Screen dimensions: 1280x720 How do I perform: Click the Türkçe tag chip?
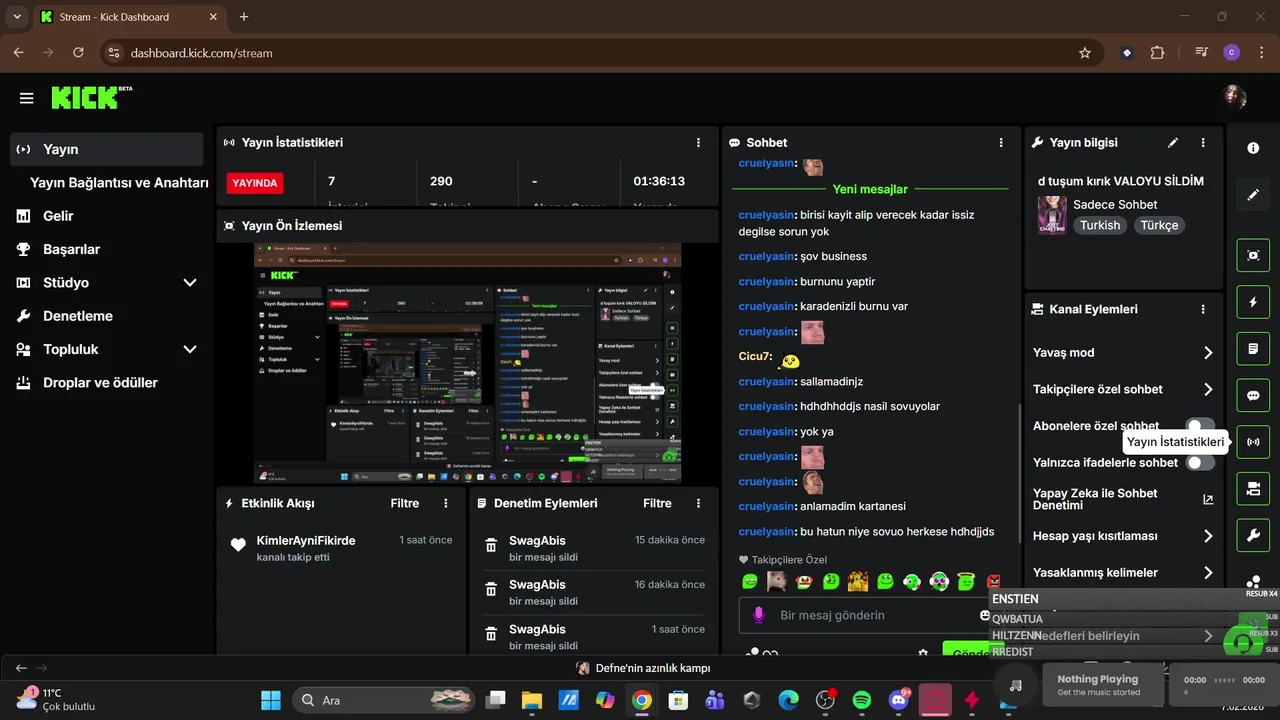pos(1160,225)
